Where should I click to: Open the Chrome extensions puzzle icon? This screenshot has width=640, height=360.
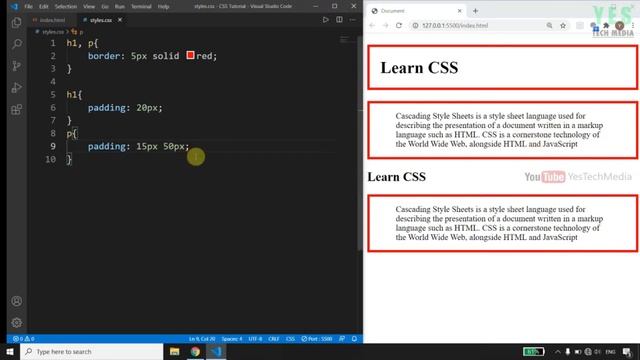tap(606, 25)
